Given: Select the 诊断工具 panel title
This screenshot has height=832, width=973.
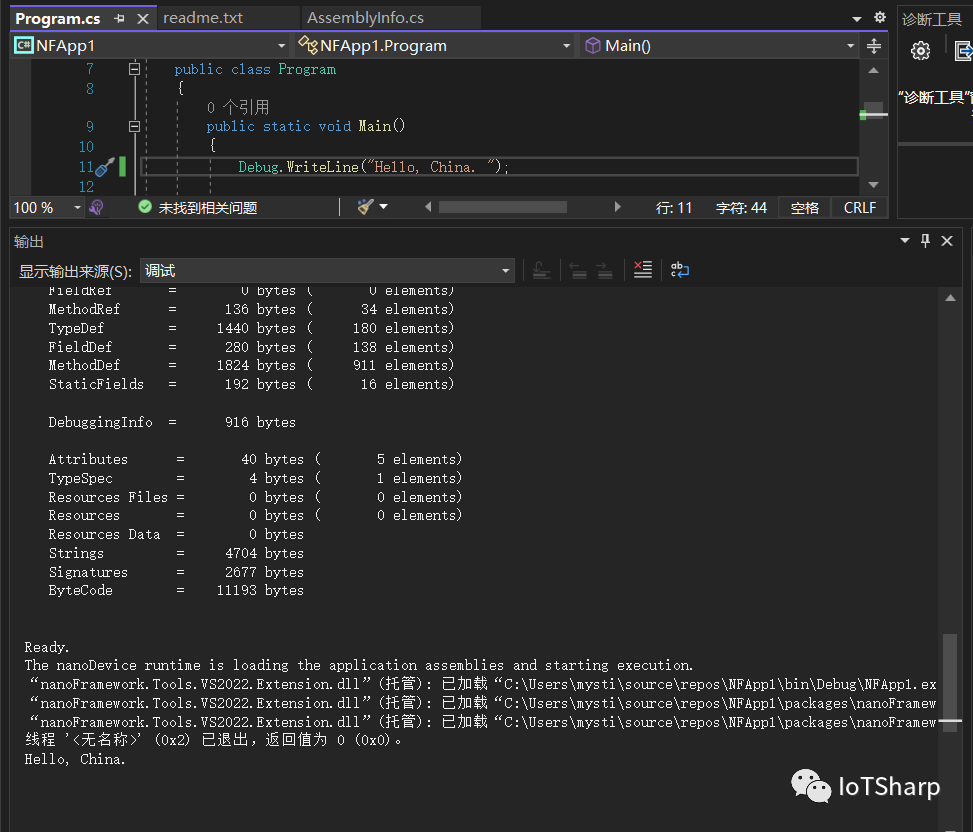Looking at the screenshot, I should [x=931, y=19].
